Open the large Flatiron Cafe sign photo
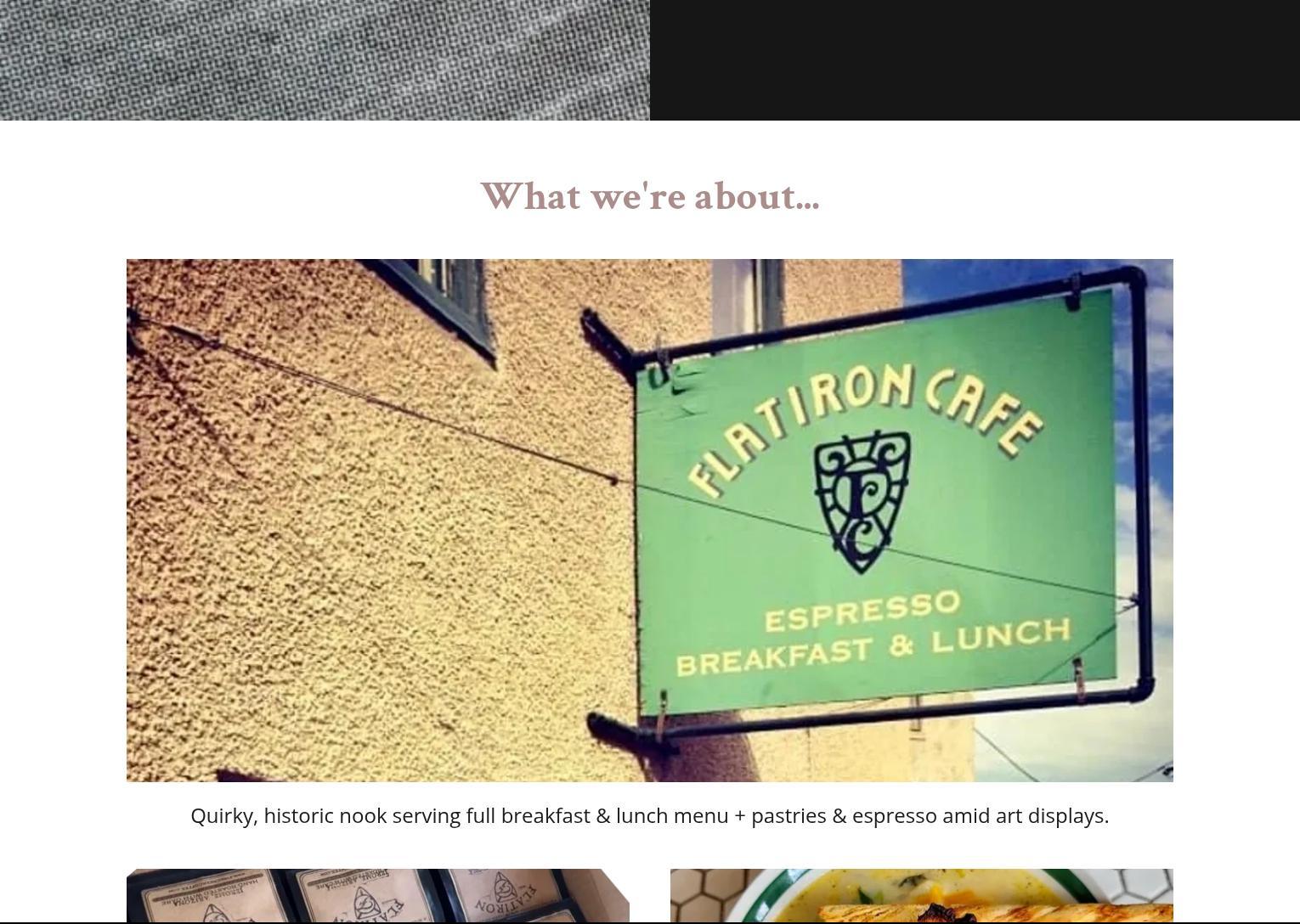Viewport: 1300px width, 924px height. (650, 521)
